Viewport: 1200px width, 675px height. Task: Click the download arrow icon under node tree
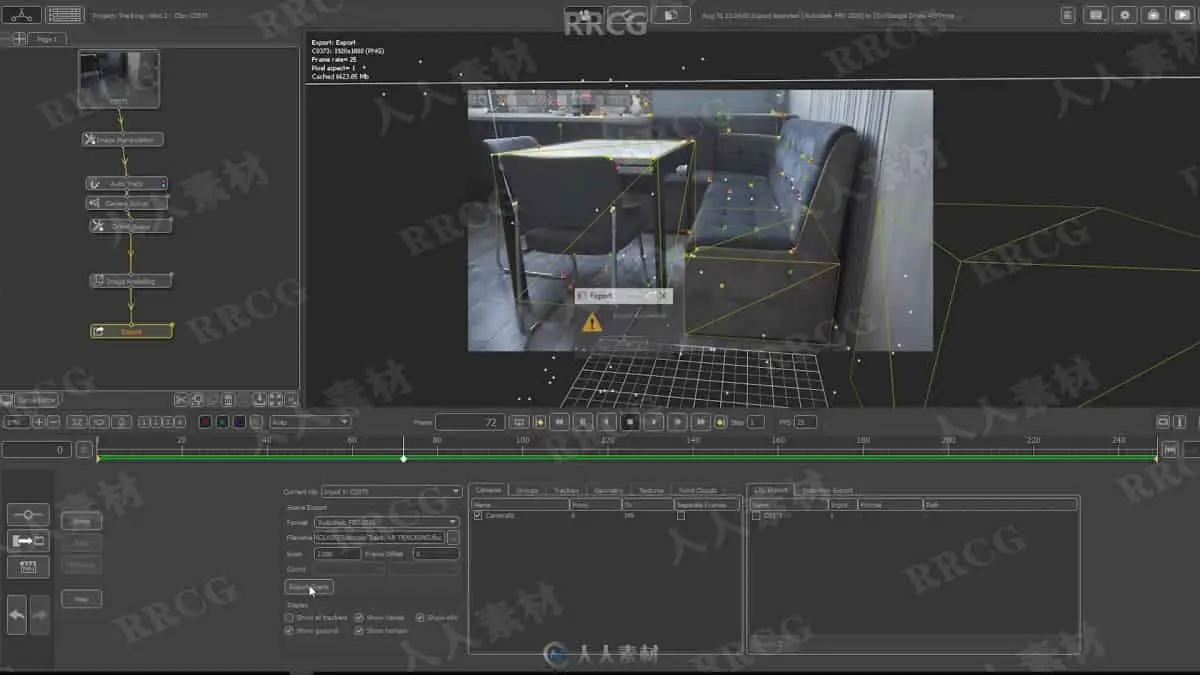point(260,399)
